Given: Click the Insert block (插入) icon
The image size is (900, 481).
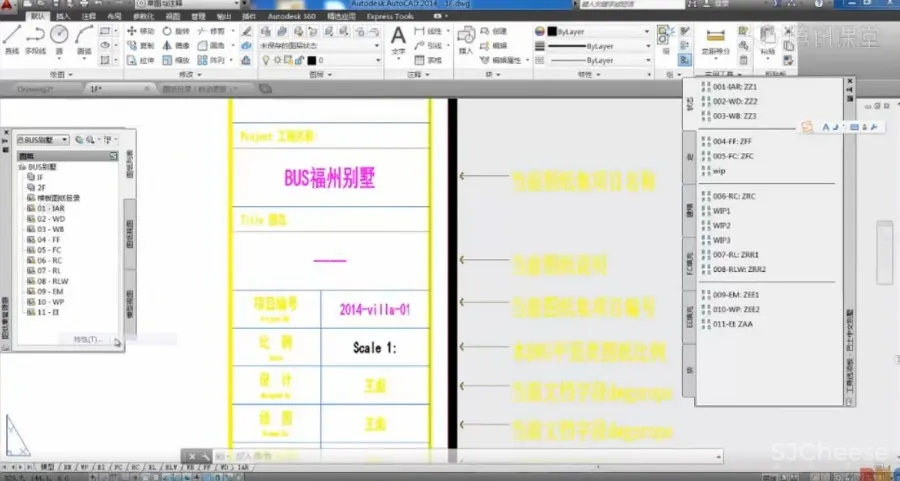Looking at the screenshot, I should coord(466,38).
